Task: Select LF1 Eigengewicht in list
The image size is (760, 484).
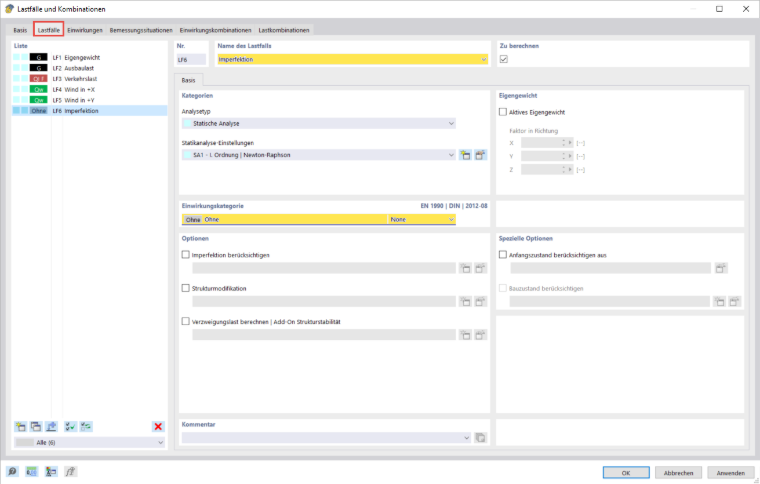Action: (x=90, y=57)
